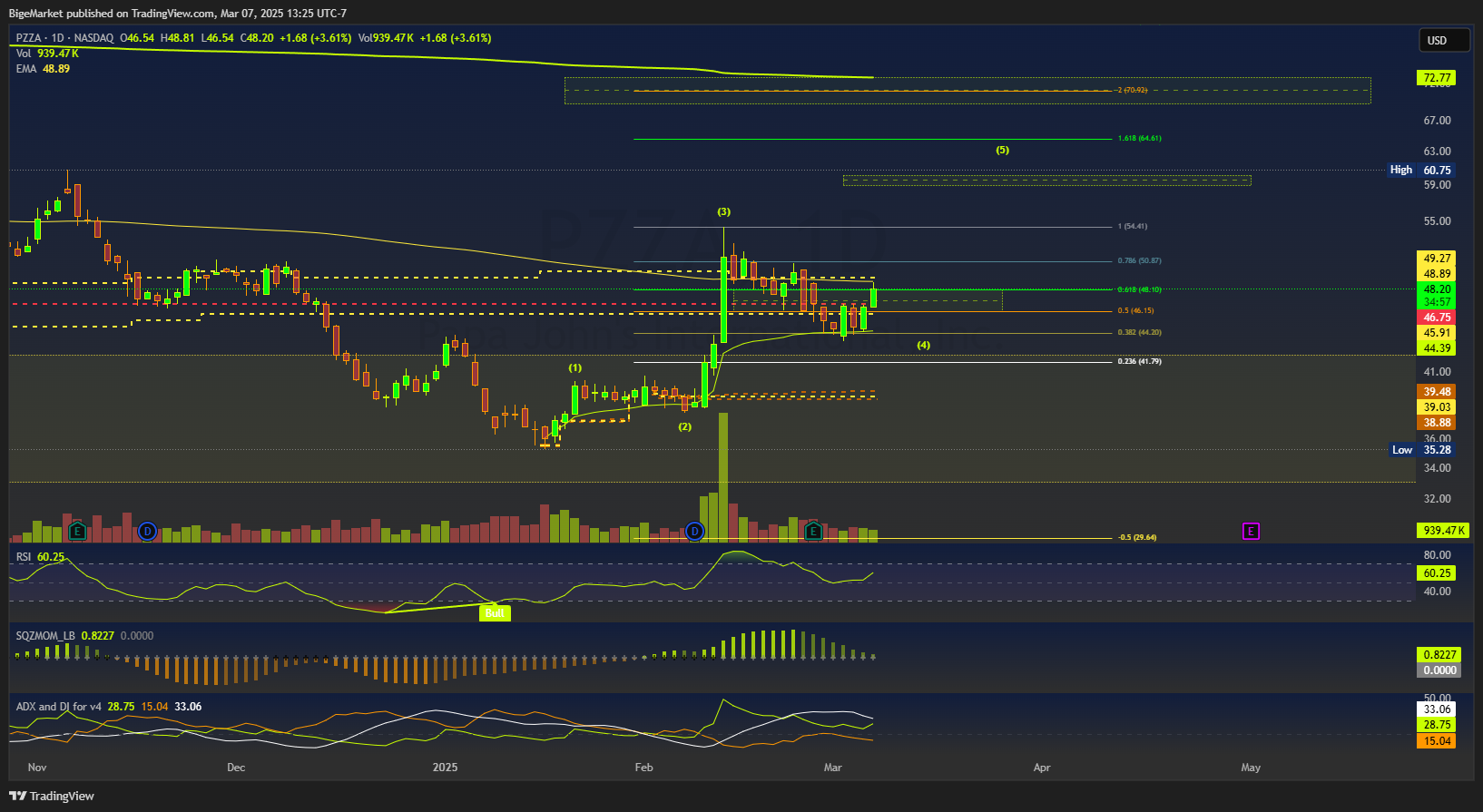The height and width of the screenshot is (812, 1483).
Task: Click the -0.5 (29.64) Fibonacci level label
Action: [1137, 537]
